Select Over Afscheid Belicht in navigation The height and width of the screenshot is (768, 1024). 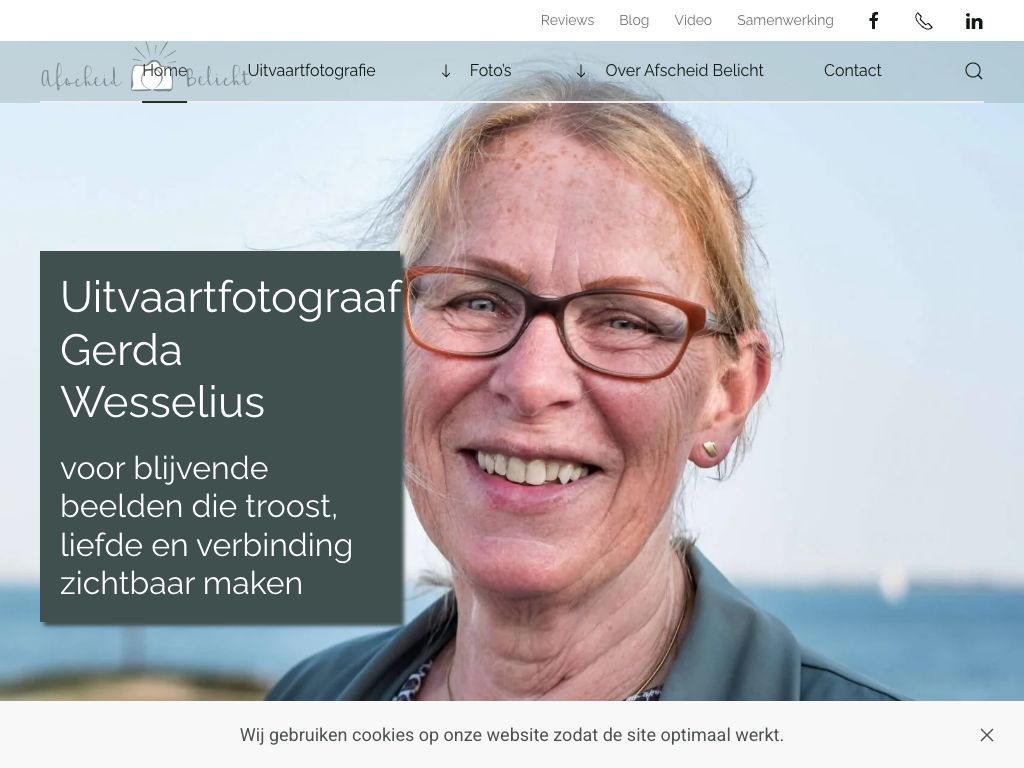[684, 71]
